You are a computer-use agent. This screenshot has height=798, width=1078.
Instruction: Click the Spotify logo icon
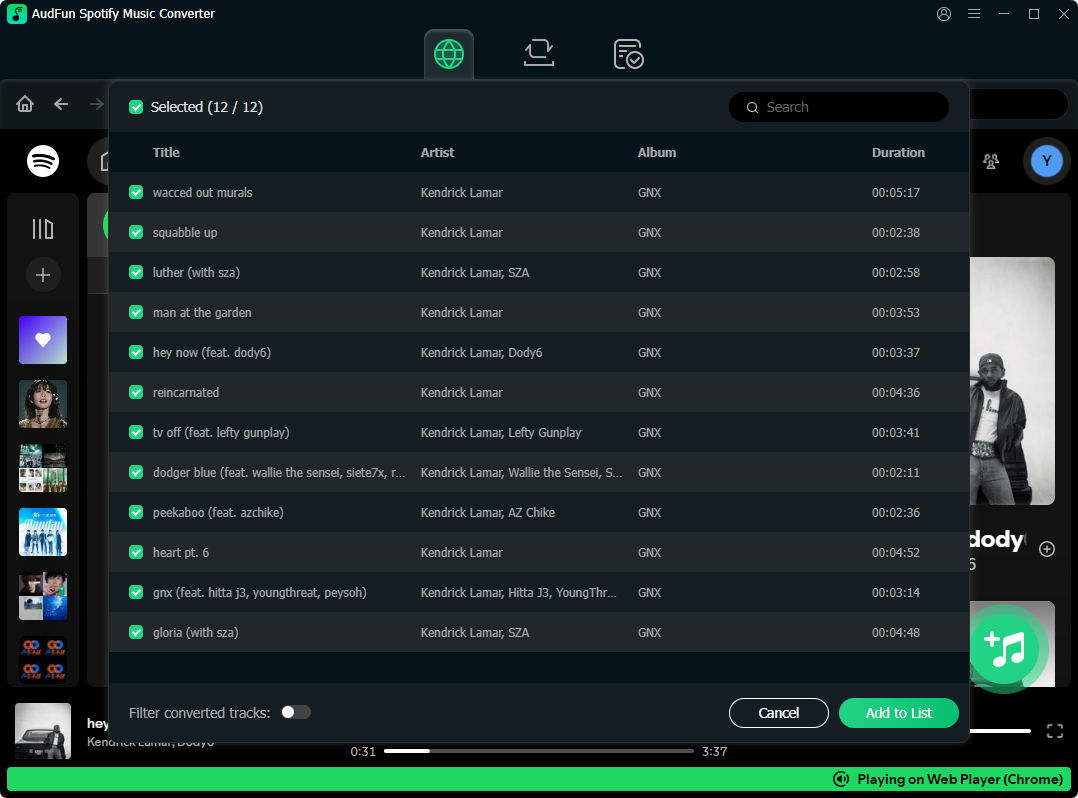click(43, 161)
